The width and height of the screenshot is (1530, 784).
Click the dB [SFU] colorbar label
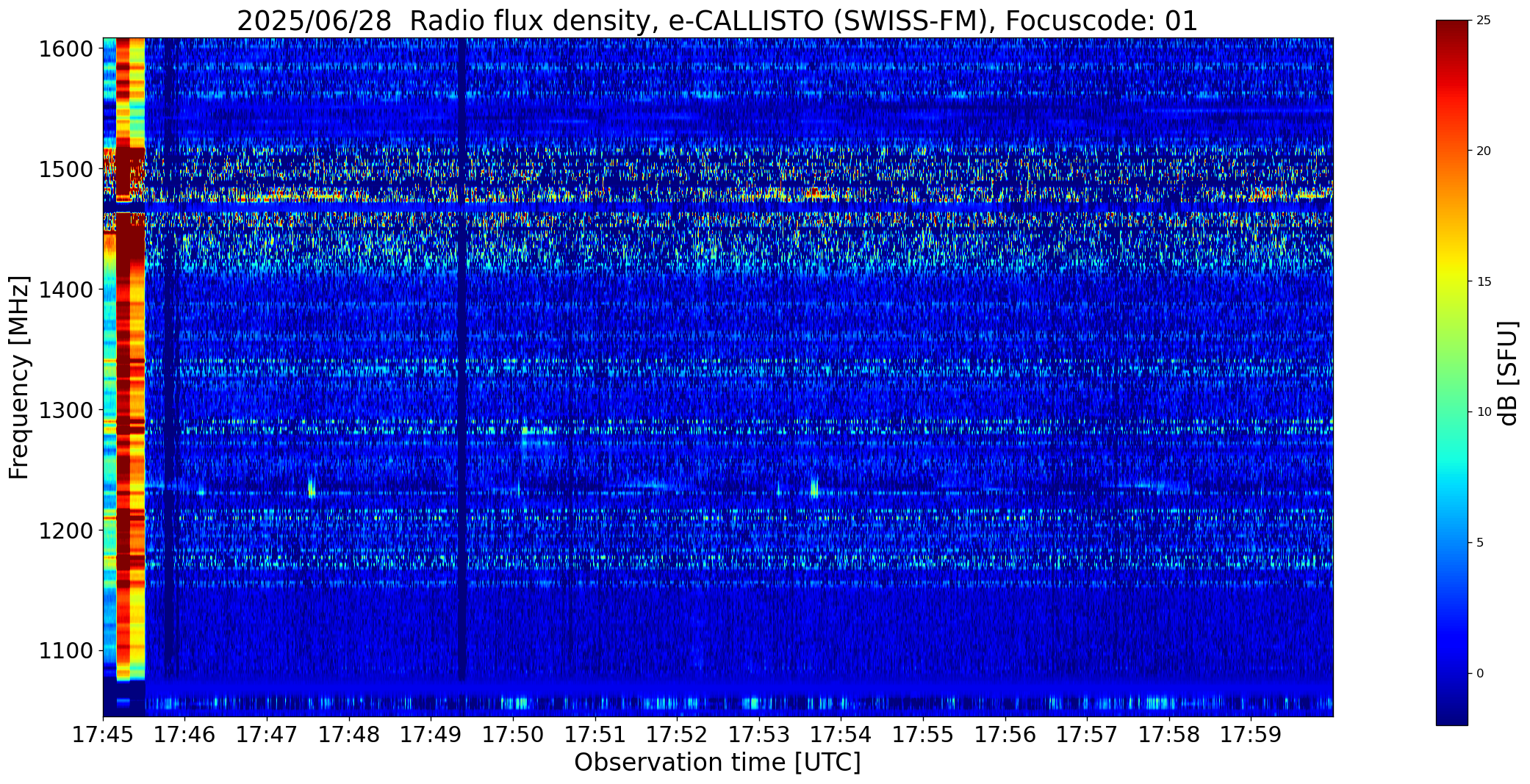pos(1508,373)
